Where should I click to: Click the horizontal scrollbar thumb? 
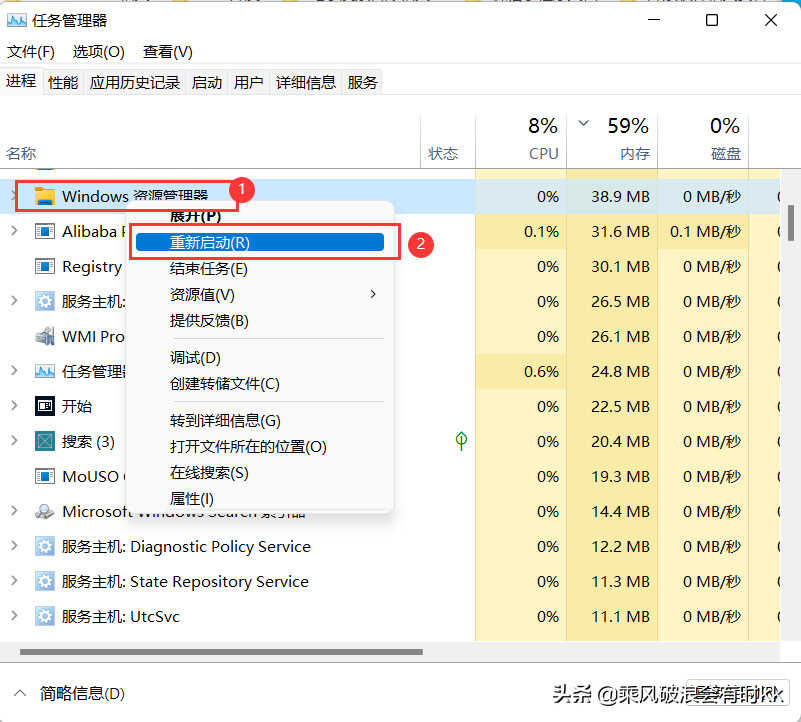click(221, 651)
